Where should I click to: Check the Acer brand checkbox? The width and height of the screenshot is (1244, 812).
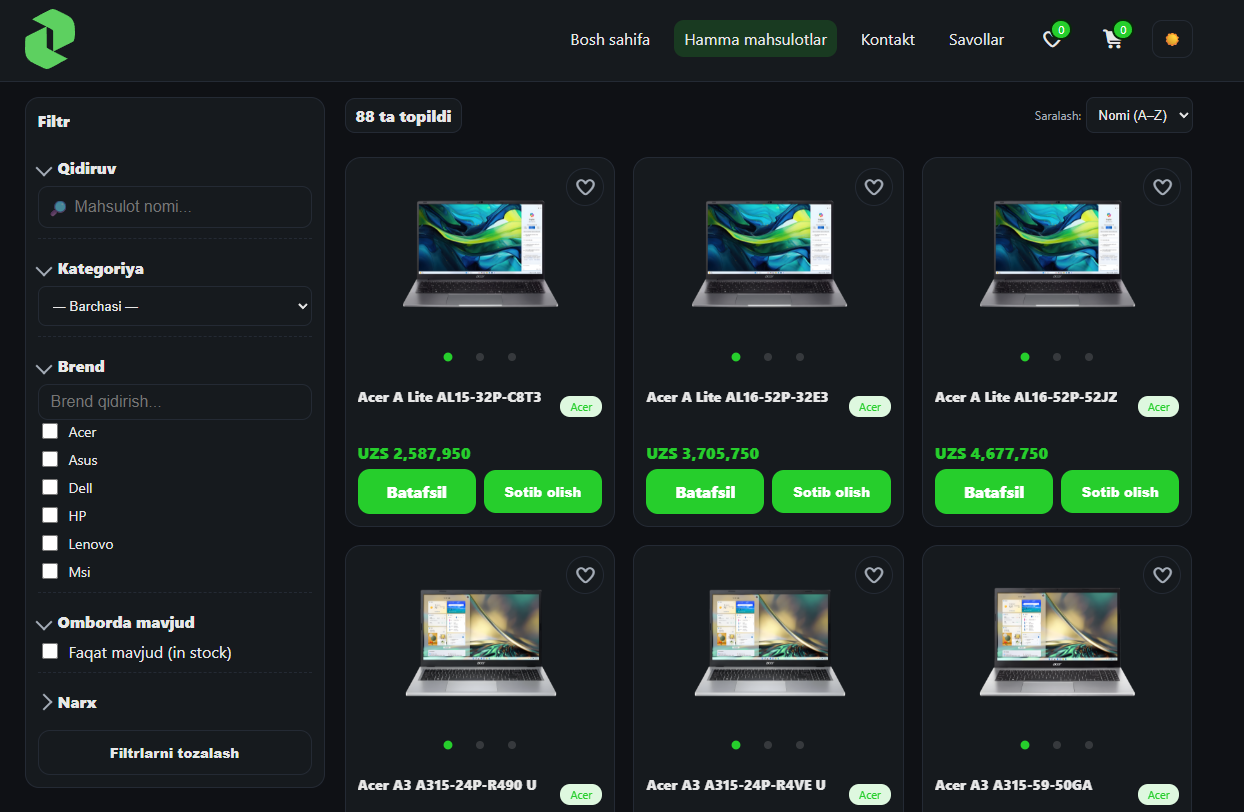pos(50,432)
